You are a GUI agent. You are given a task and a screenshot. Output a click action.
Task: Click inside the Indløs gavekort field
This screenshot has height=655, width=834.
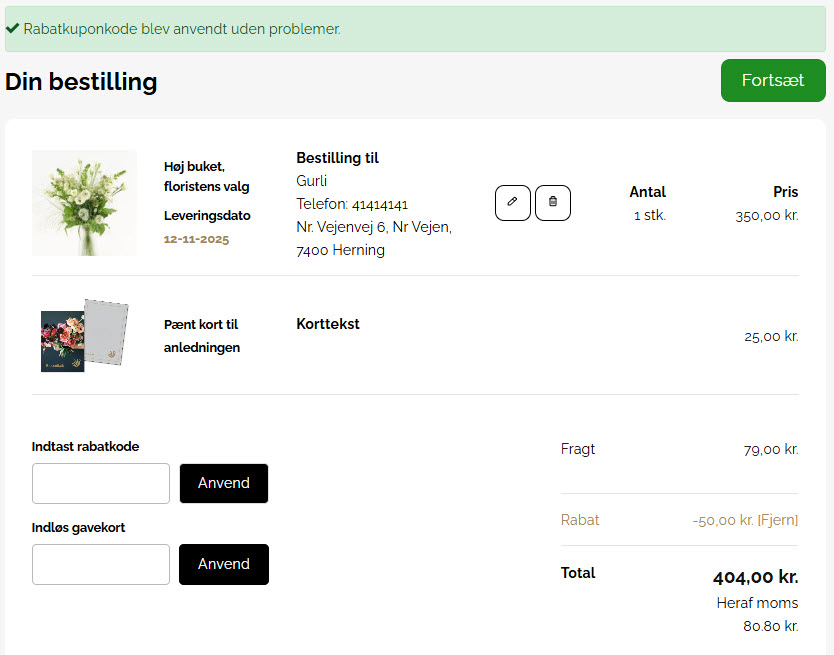click(100, 564)
